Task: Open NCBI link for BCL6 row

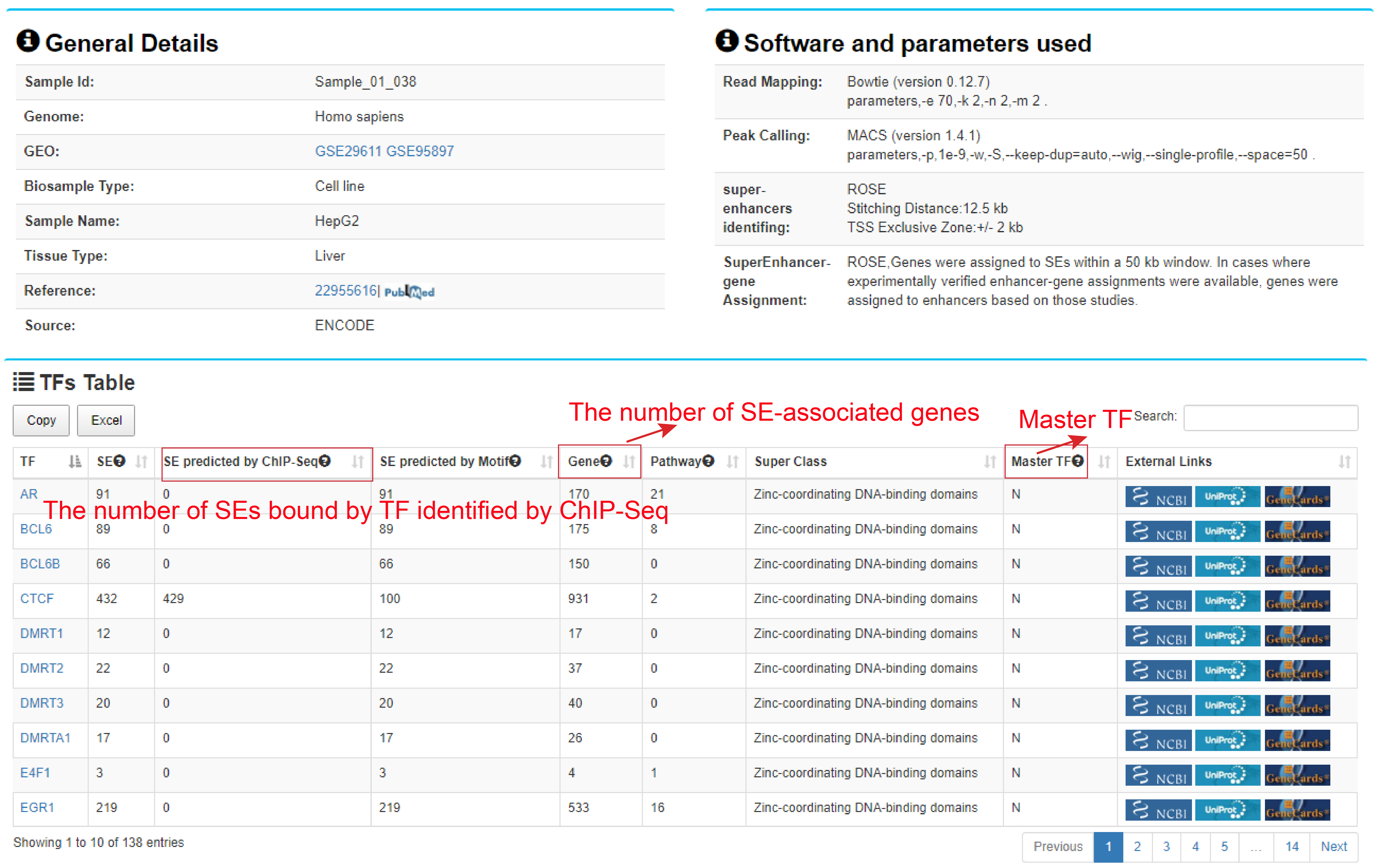Action: pyautogui.click(x=1158, y=531)
